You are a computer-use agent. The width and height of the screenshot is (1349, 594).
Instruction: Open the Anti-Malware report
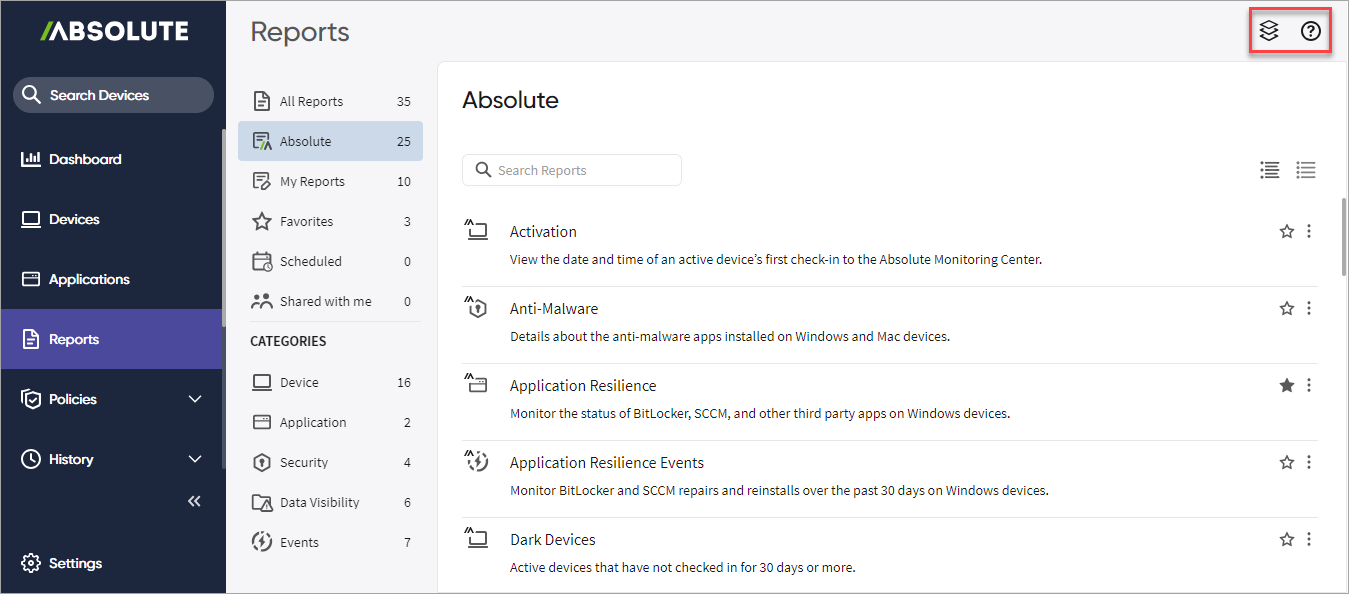[554, 308]
